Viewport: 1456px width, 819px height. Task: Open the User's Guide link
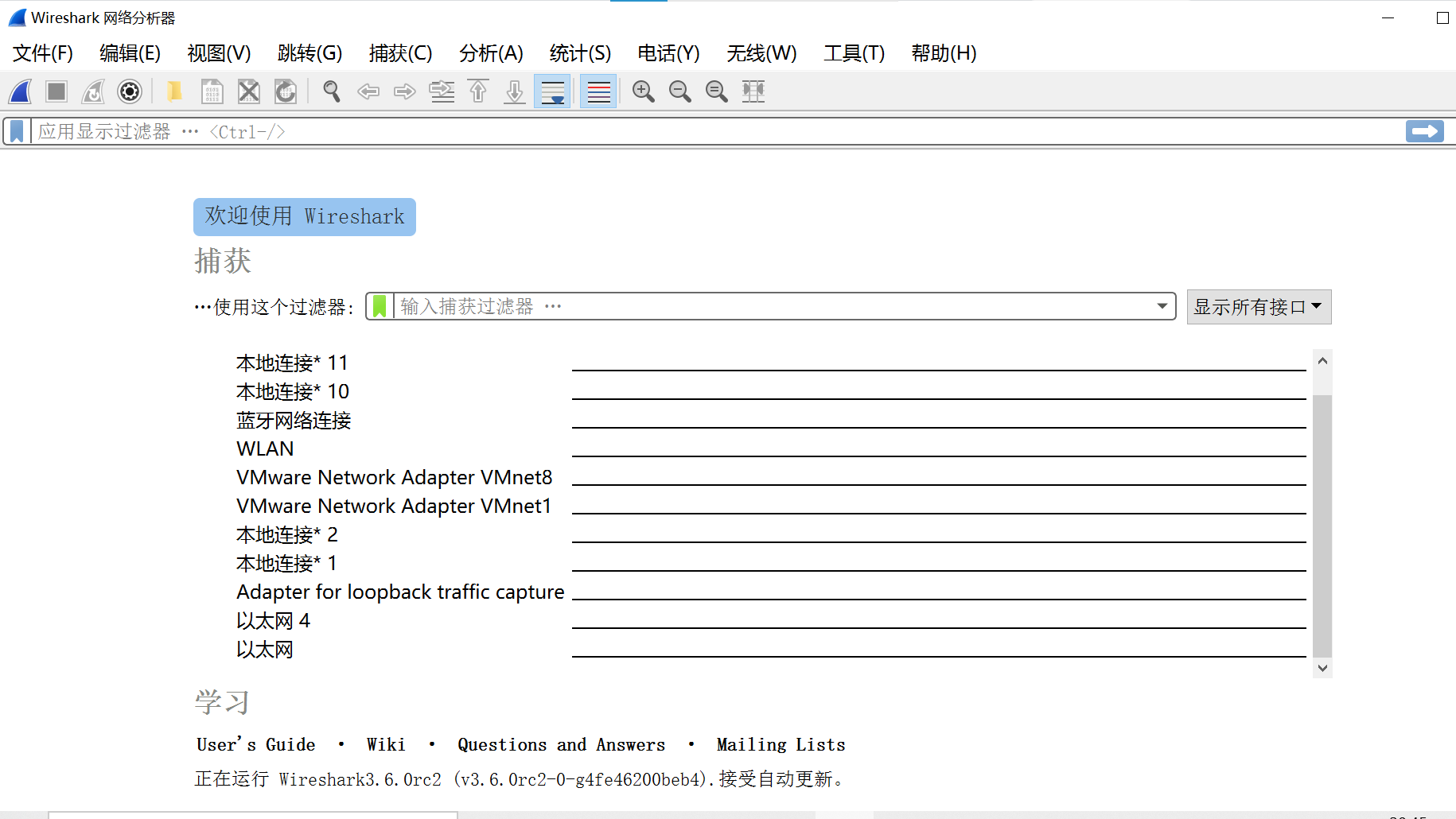click(x=256, y=745)
